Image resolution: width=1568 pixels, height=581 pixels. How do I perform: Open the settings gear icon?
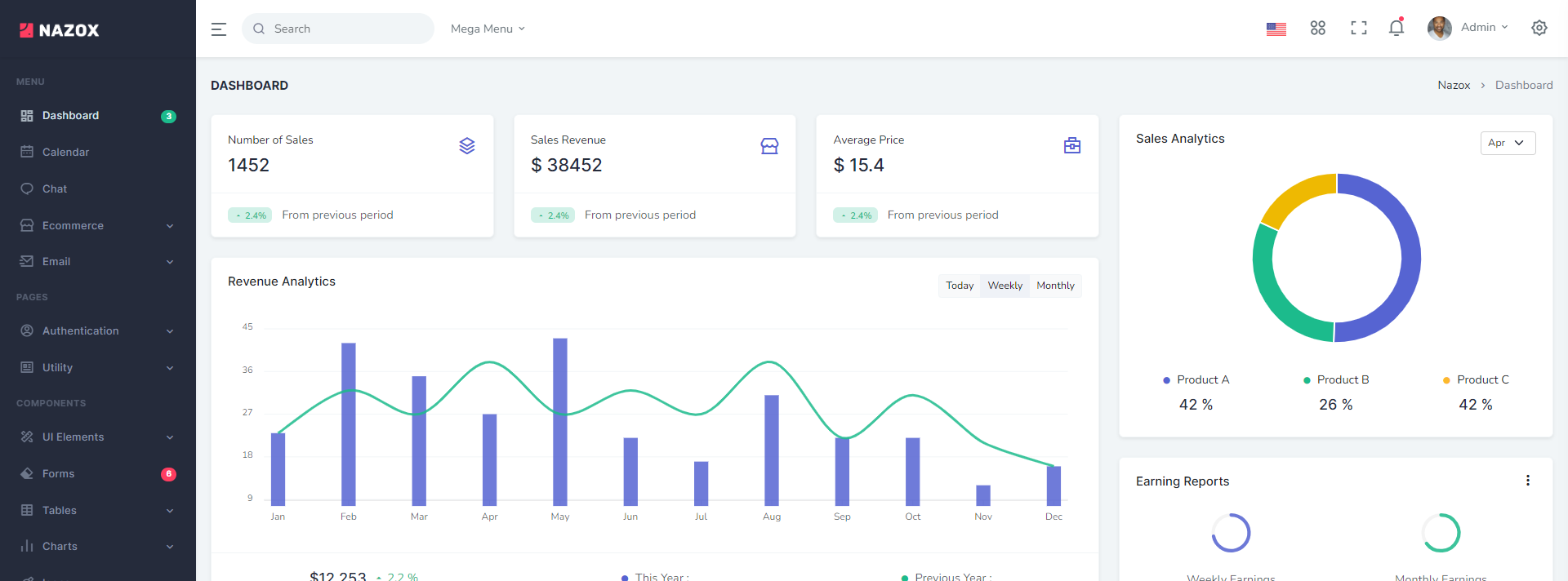[x=1539, y=29]
